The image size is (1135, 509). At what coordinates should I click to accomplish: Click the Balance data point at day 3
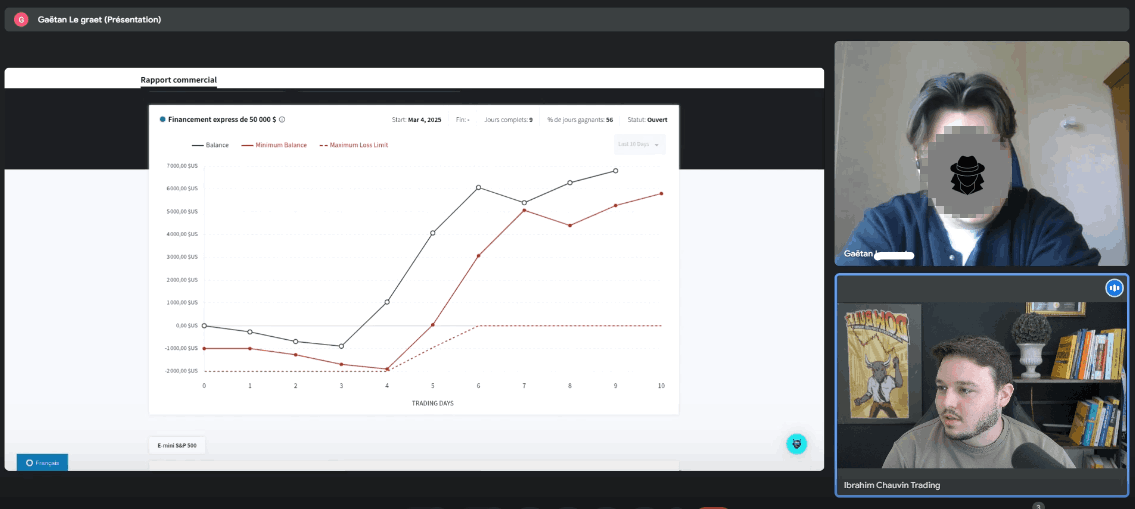[342, 346]
